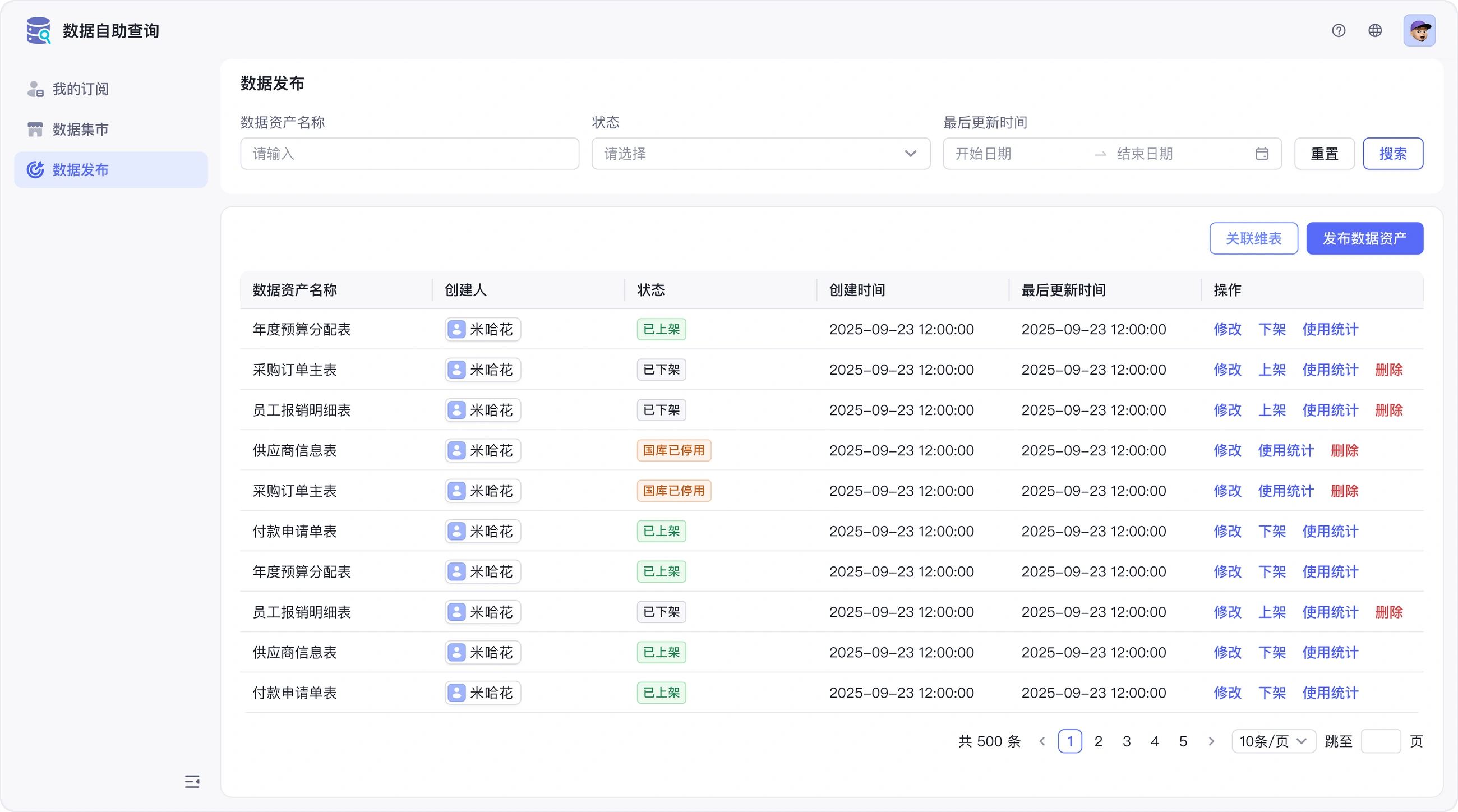Open the 10条/页 page size dropdown
The height and width of the screenshot is (812, 1458).
(1274, 741)
